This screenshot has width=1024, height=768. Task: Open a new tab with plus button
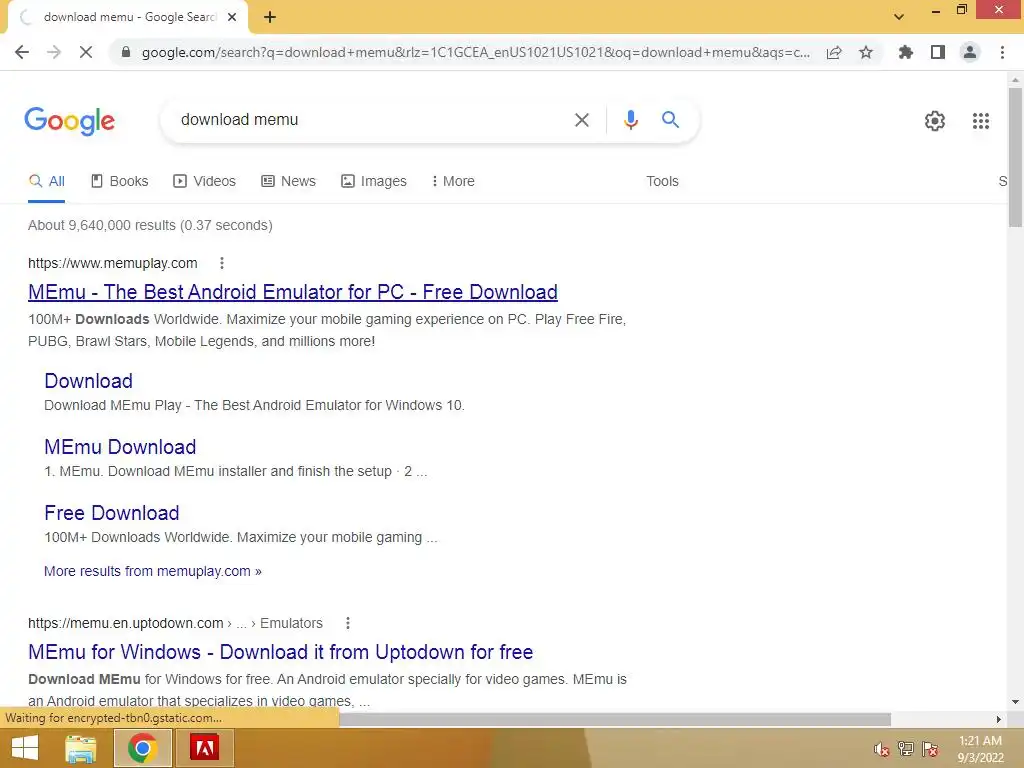pyautogui.click(x=270, y=17)
